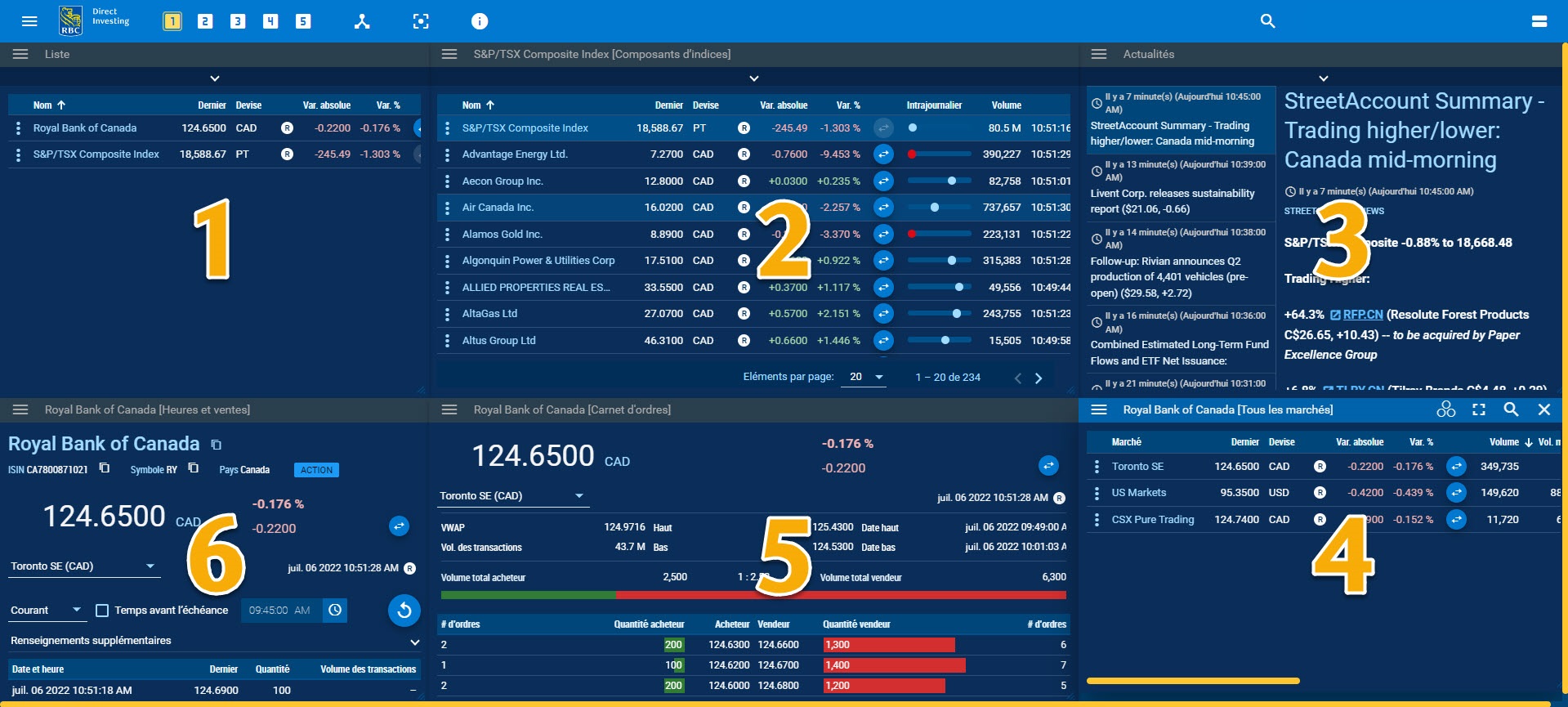This screenshot has height=707, width=1568.
Task: Open the widget linking network icon
Action: (362, 21)
